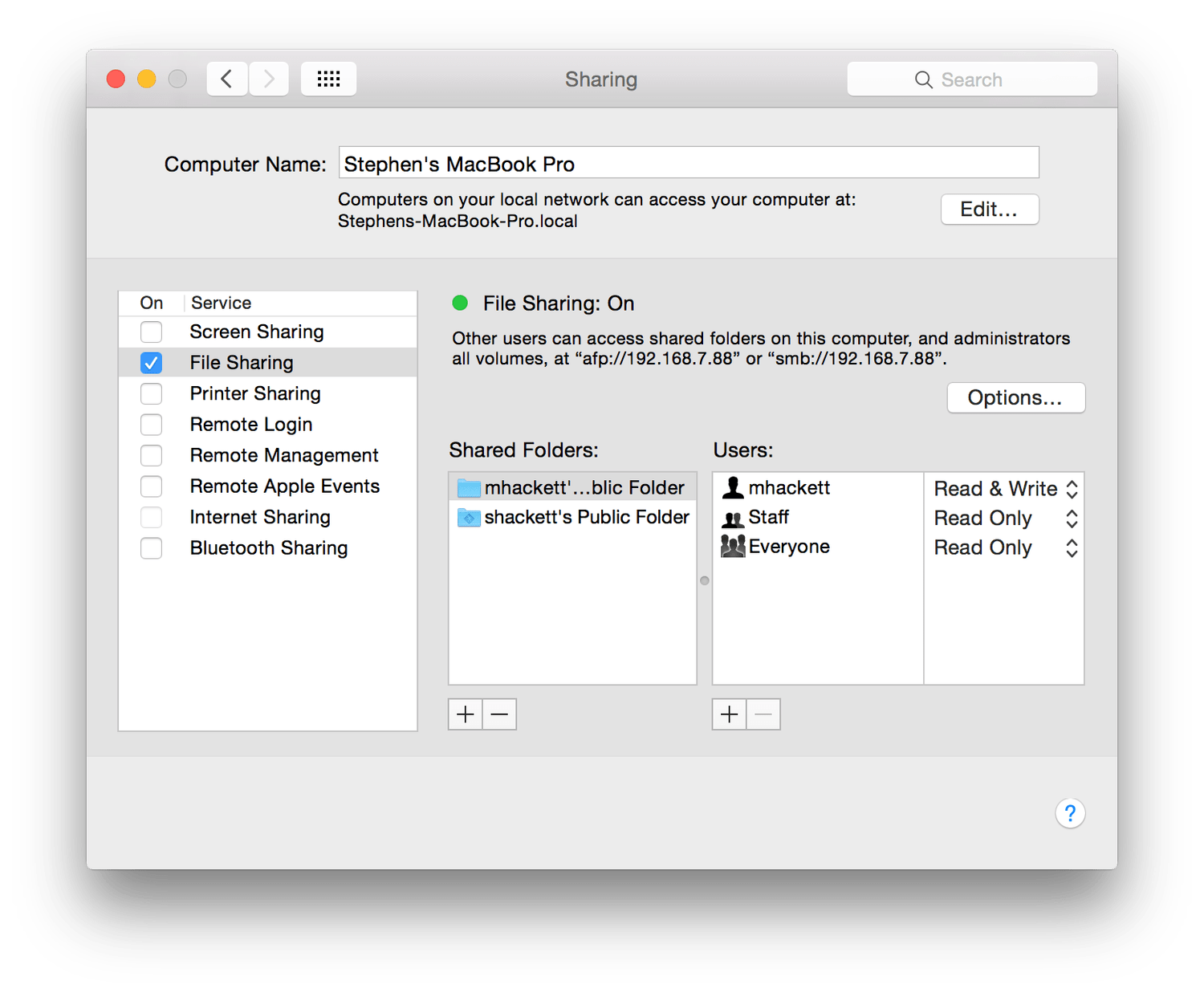Uncheck the File Sharing checkbox
The height and width of the screenshot is (993, 1204).
click(151, 363)
